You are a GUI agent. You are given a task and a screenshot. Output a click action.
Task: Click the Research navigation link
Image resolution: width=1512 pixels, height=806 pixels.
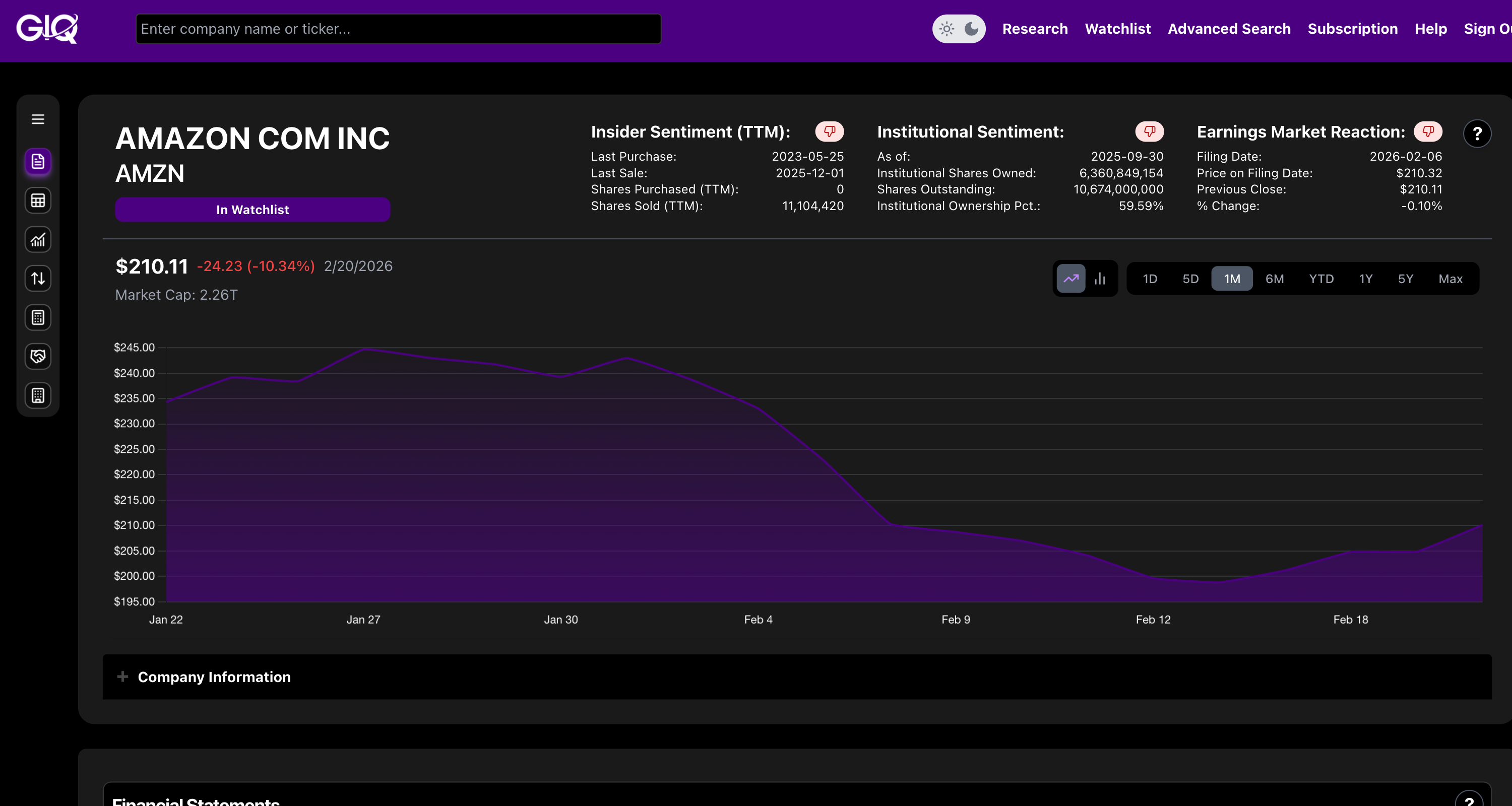click(x=1035, y=28)
